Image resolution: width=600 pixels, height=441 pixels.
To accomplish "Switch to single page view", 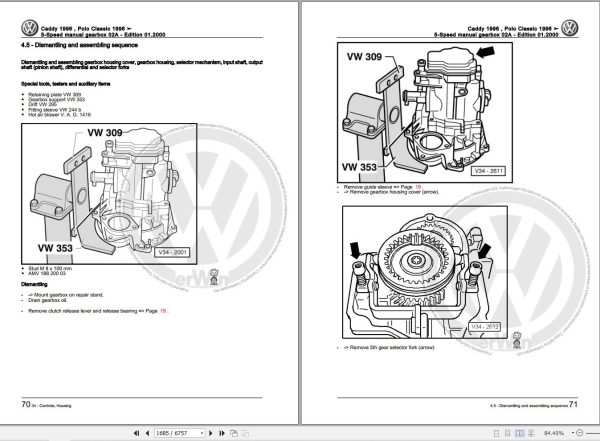I will tap(496, 433).
